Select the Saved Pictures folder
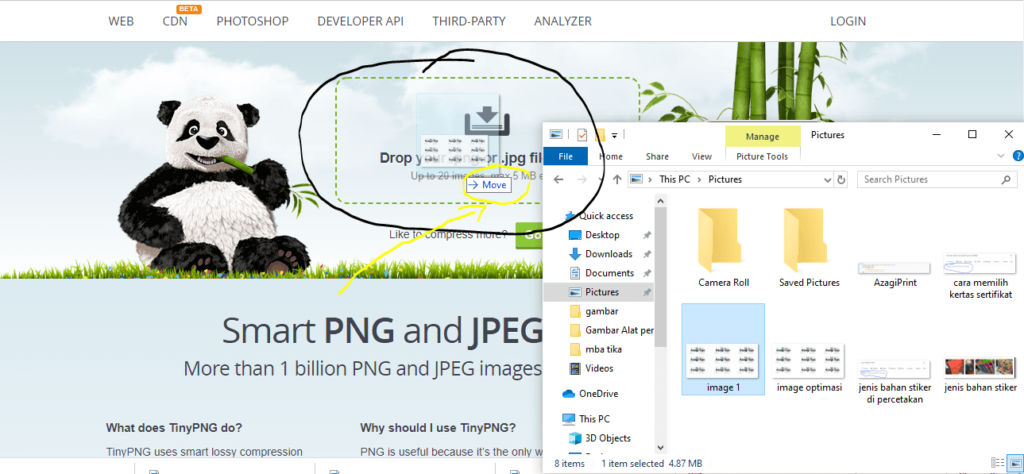Image resolution: width=1024 pixels, height=474 pixels. pyautogui.click(x=809, y=248)
